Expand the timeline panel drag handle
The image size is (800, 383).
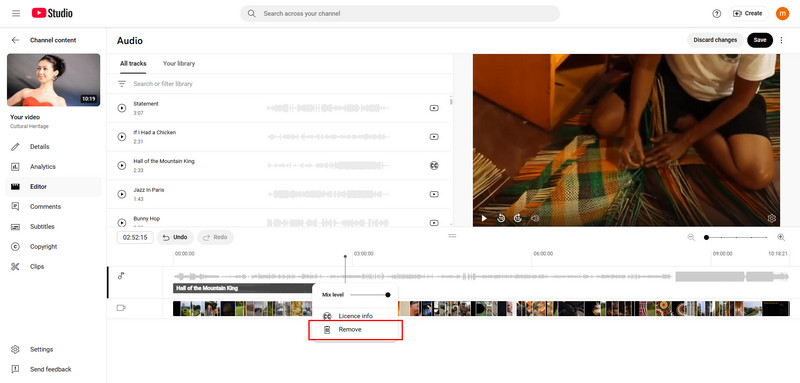click(x=452, y=236)
